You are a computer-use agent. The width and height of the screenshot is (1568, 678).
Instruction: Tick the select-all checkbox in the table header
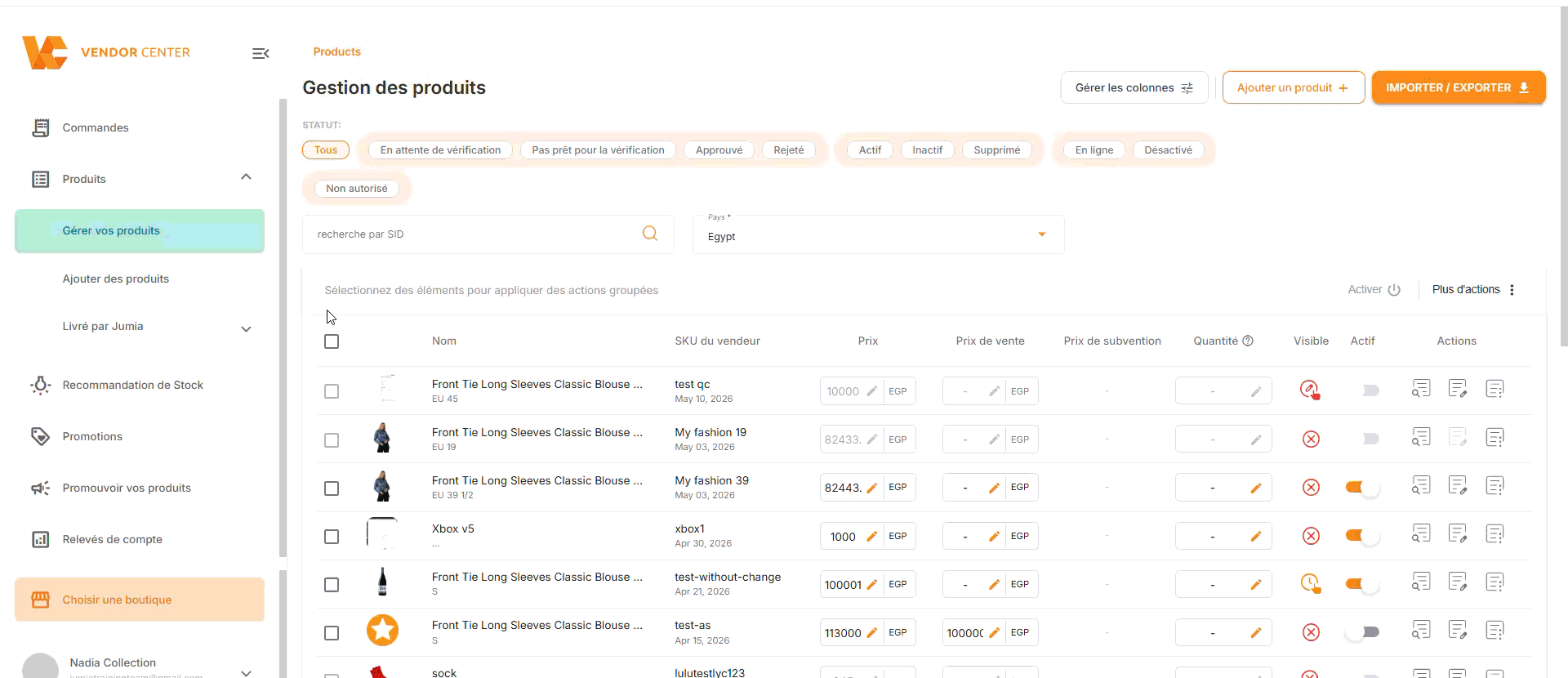tap(332, 341)
